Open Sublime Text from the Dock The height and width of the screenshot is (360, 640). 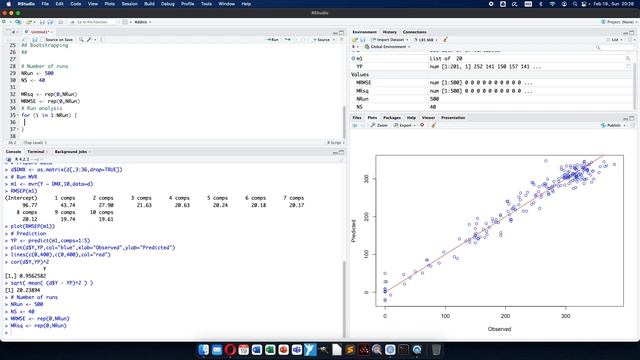click(x=350, y=350)
